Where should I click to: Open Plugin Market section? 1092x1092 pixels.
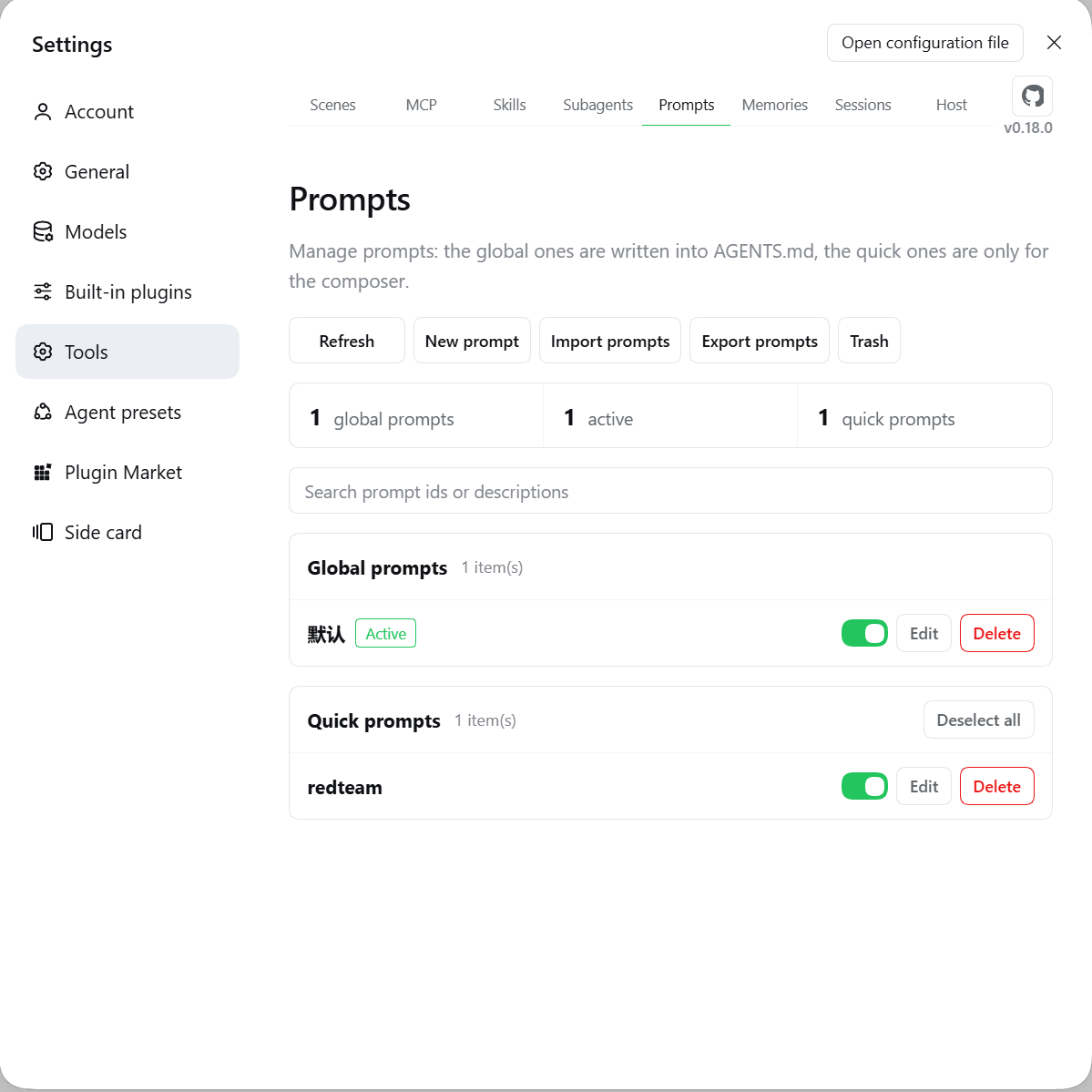coord(128,472)
